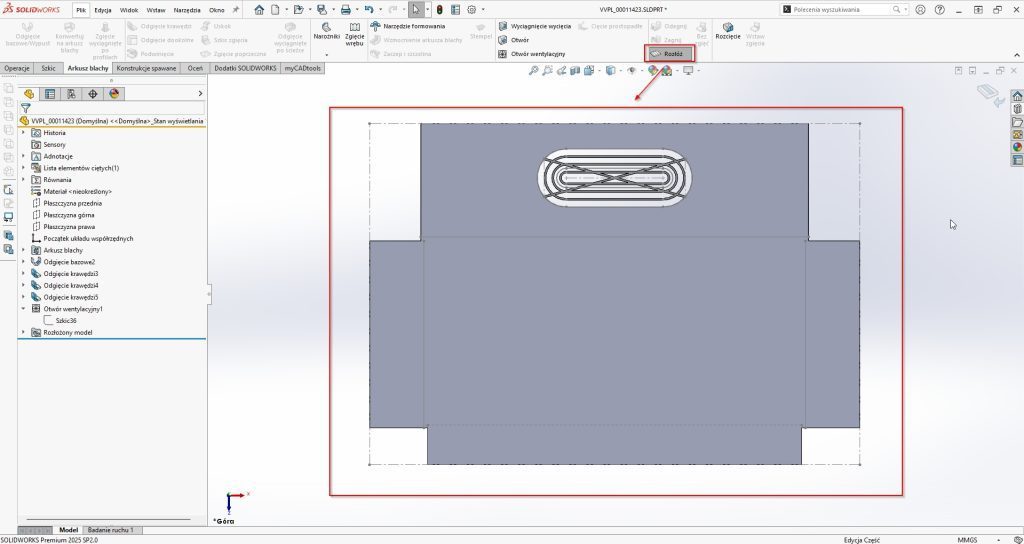Print the document using the printer icon
This screenshot has width=1024, height=544.
346,10
